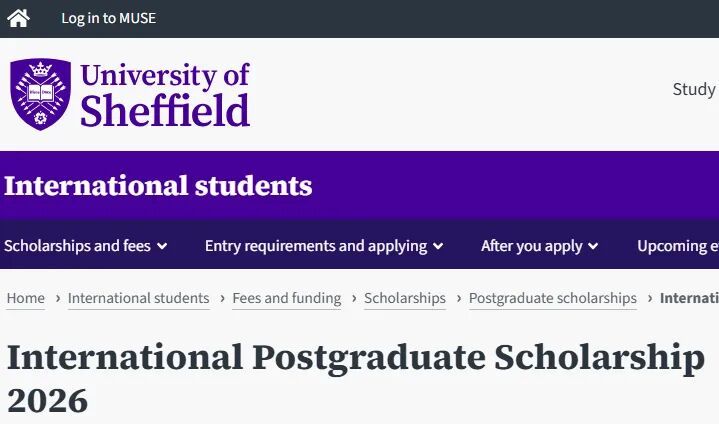Click the Scholarships breadcrumb link

pos(405,298)
